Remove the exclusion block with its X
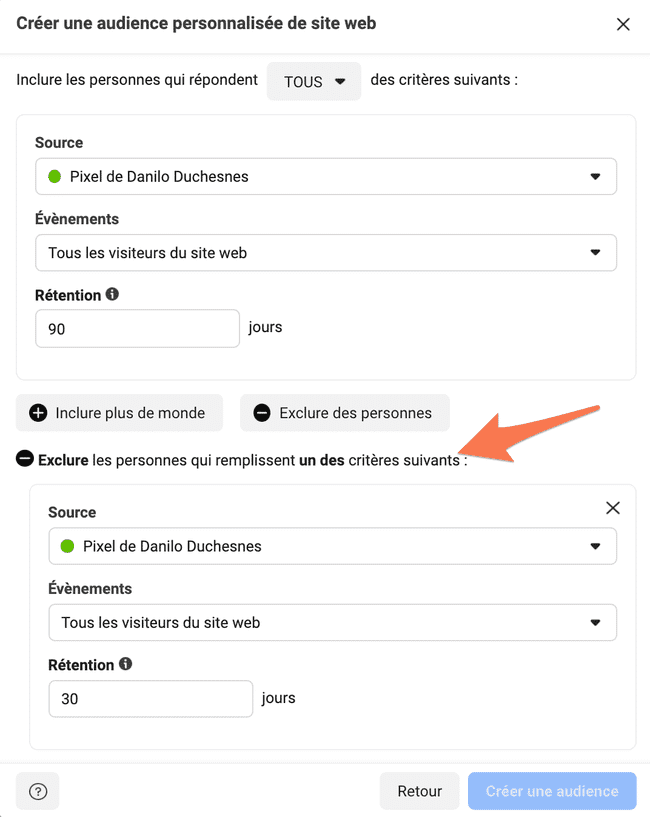Image resolution: width=650 pixels, height=817 pixels. (612, 508)
